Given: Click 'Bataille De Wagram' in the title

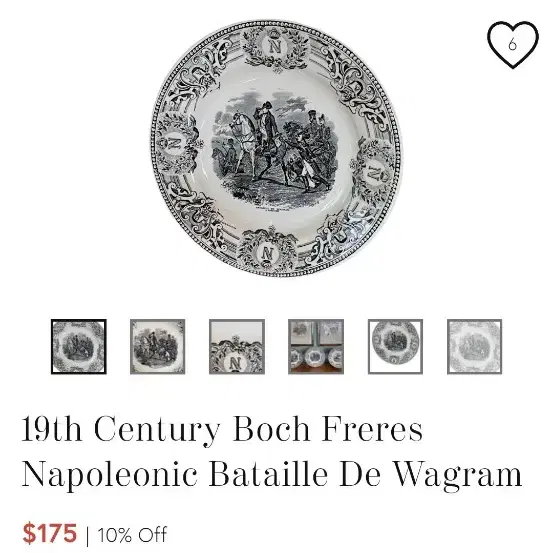Looking at the screenshot, I should 365,475.
